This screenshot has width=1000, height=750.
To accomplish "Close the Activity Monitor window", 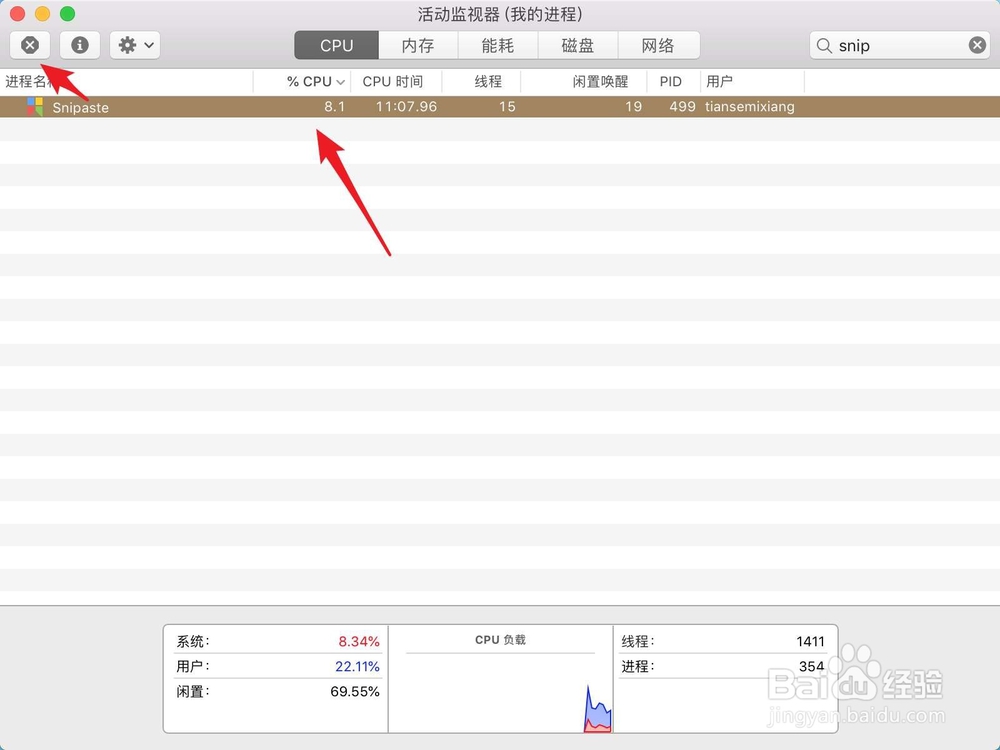I will [x=17, y=13].
